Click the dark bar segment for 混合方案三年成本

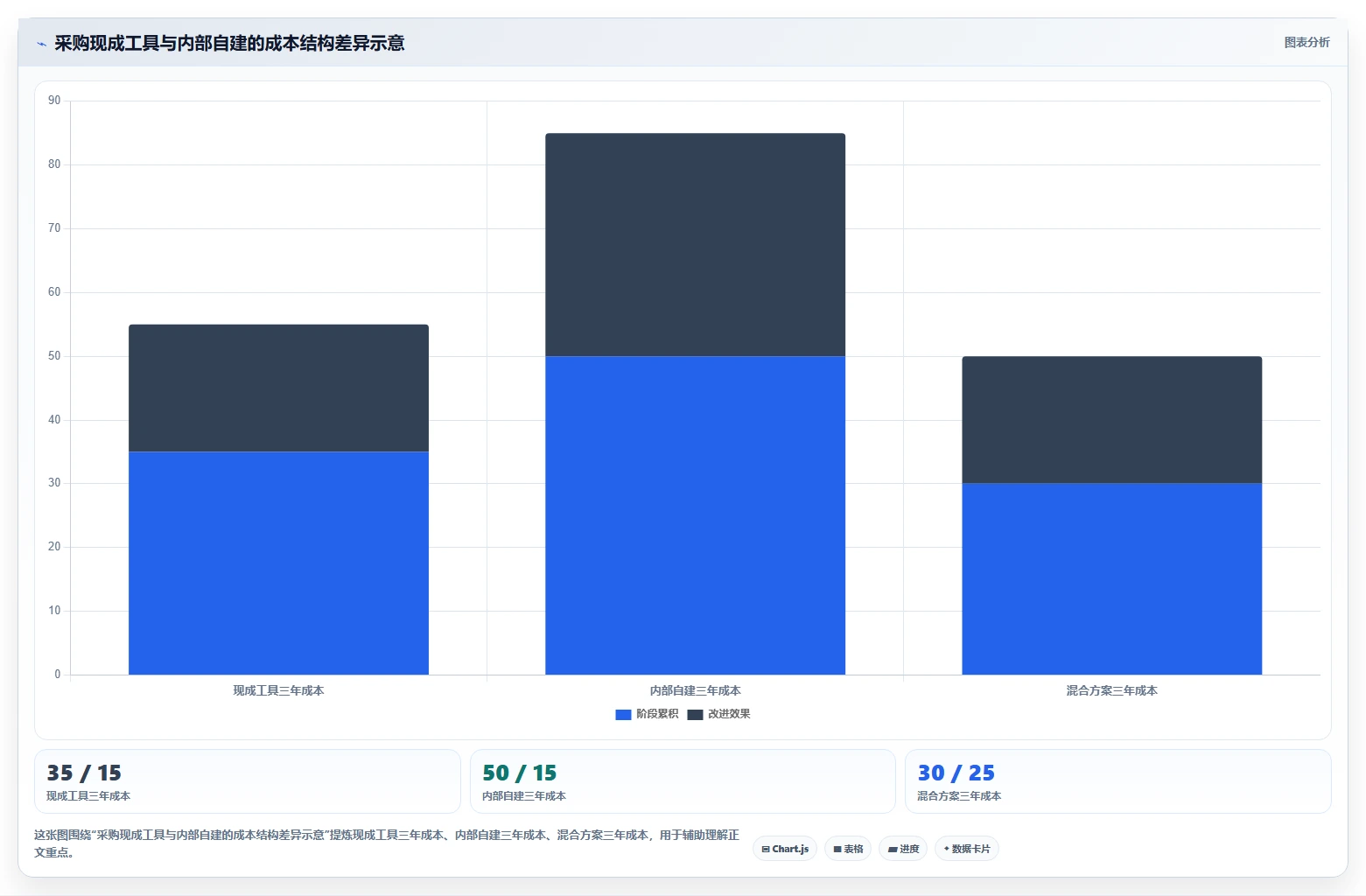(x=1111, y=419)
